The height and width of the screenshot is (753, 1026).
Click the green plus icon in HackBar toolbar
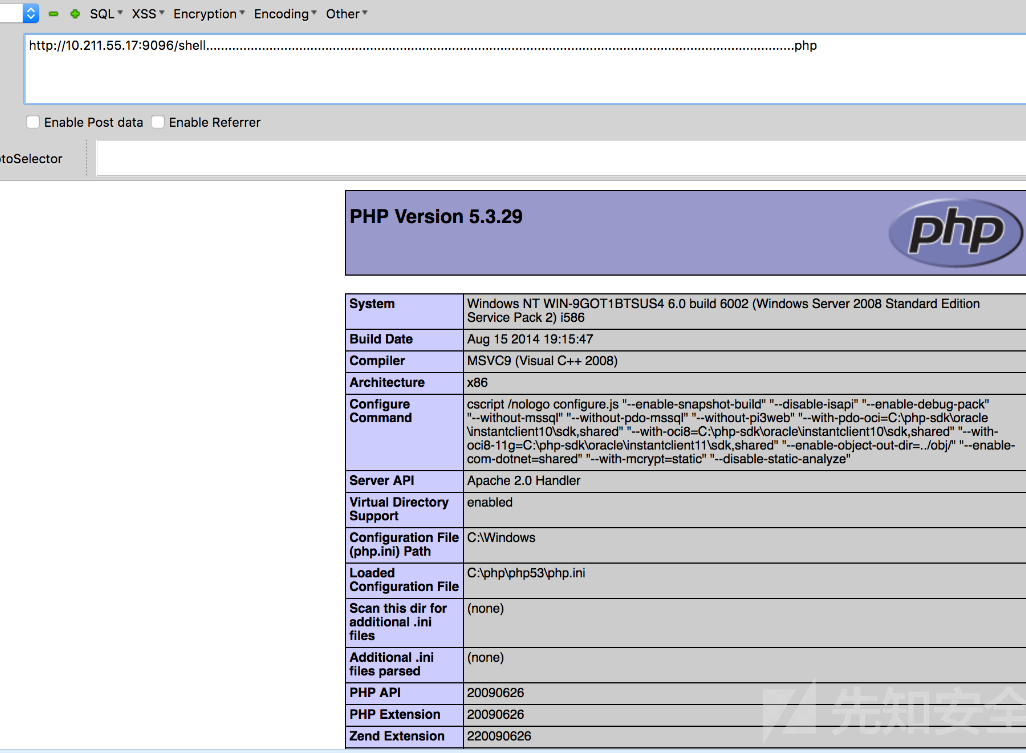75,14
